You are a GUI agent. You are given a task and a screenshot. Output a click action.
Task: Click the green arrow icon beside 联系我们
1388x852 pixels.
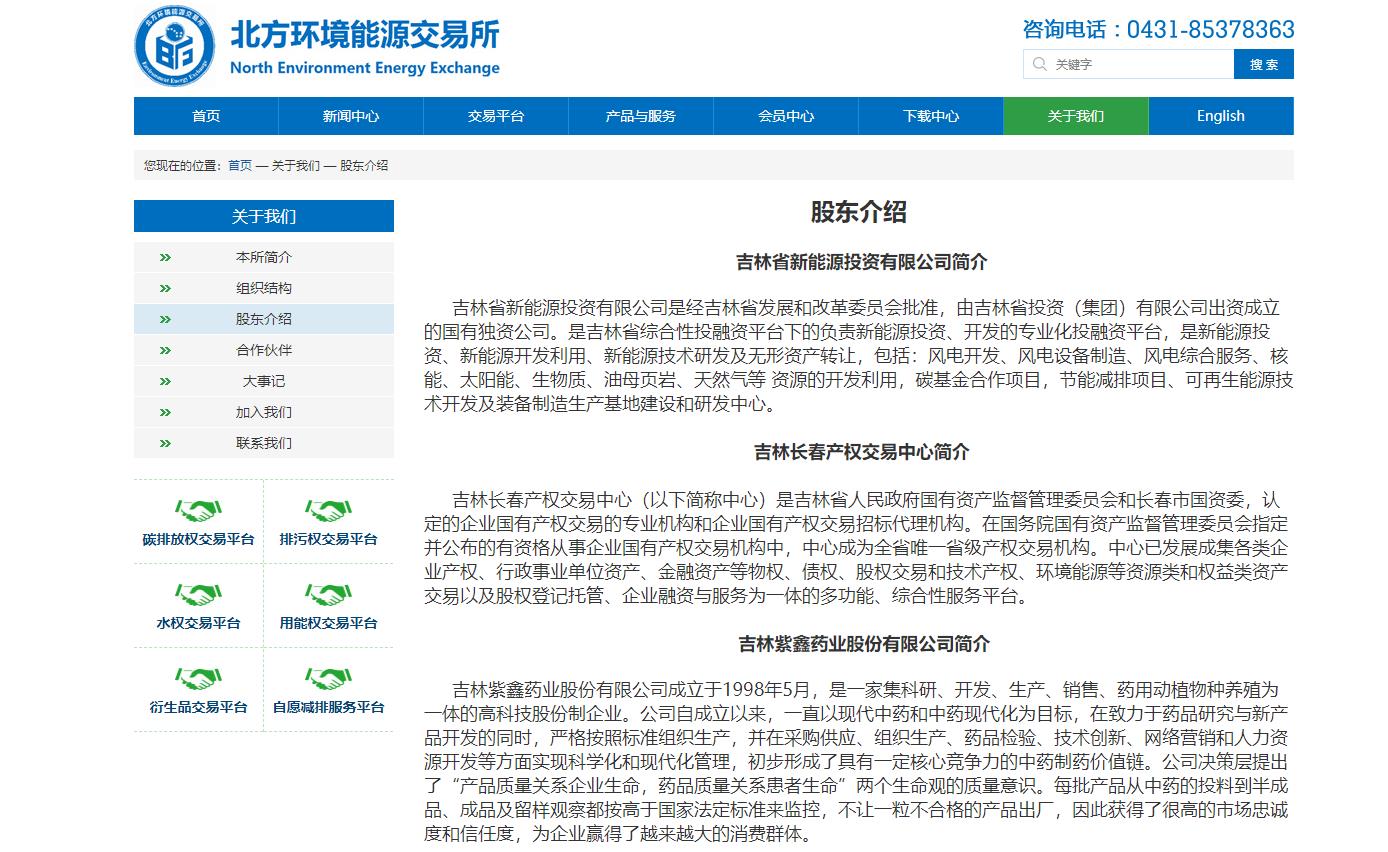tap(165, 443)
